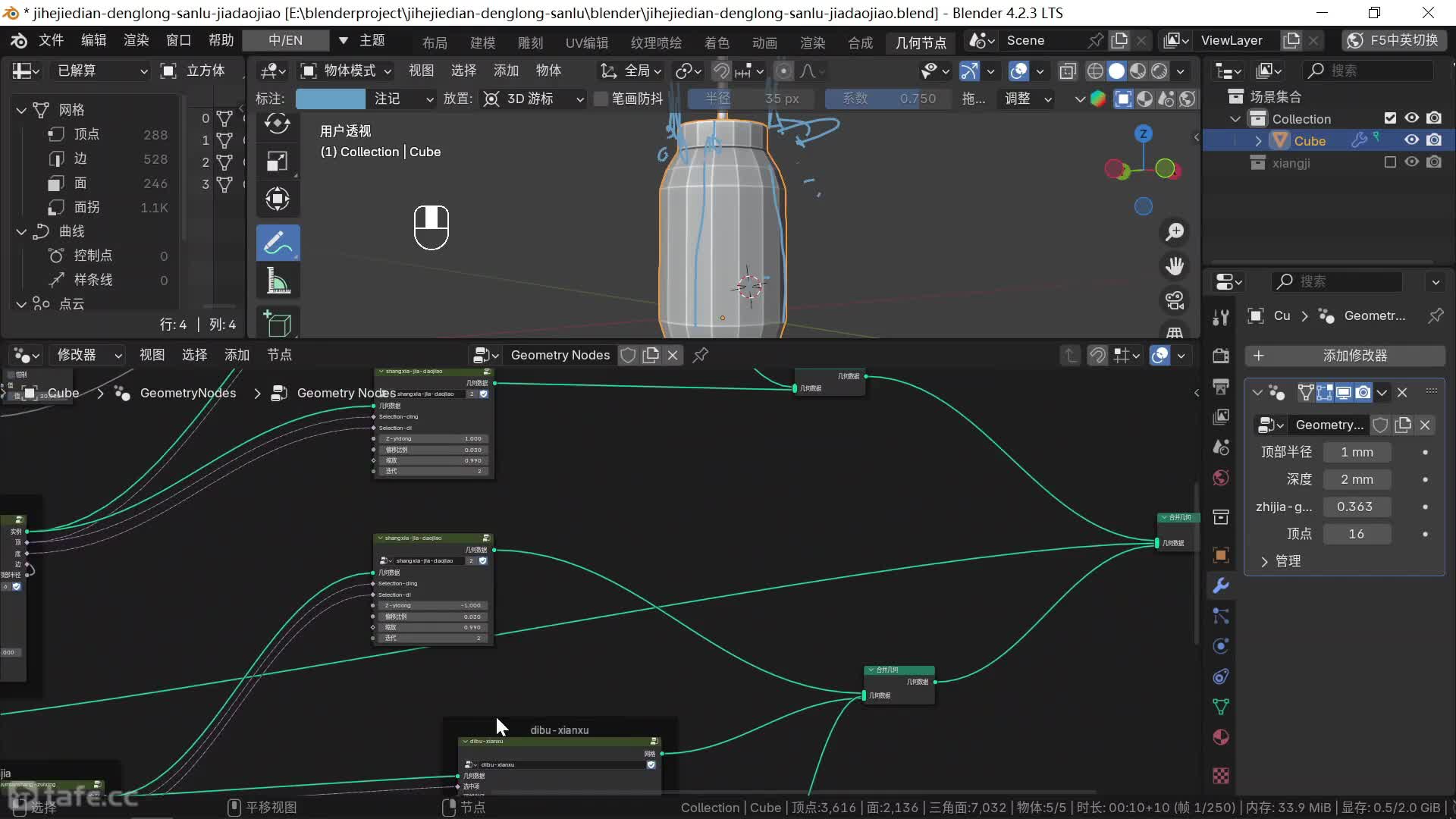This screenshot has width=1456, height=819.
Task: Click the annotation color swatch
Action: click(330, 99)
